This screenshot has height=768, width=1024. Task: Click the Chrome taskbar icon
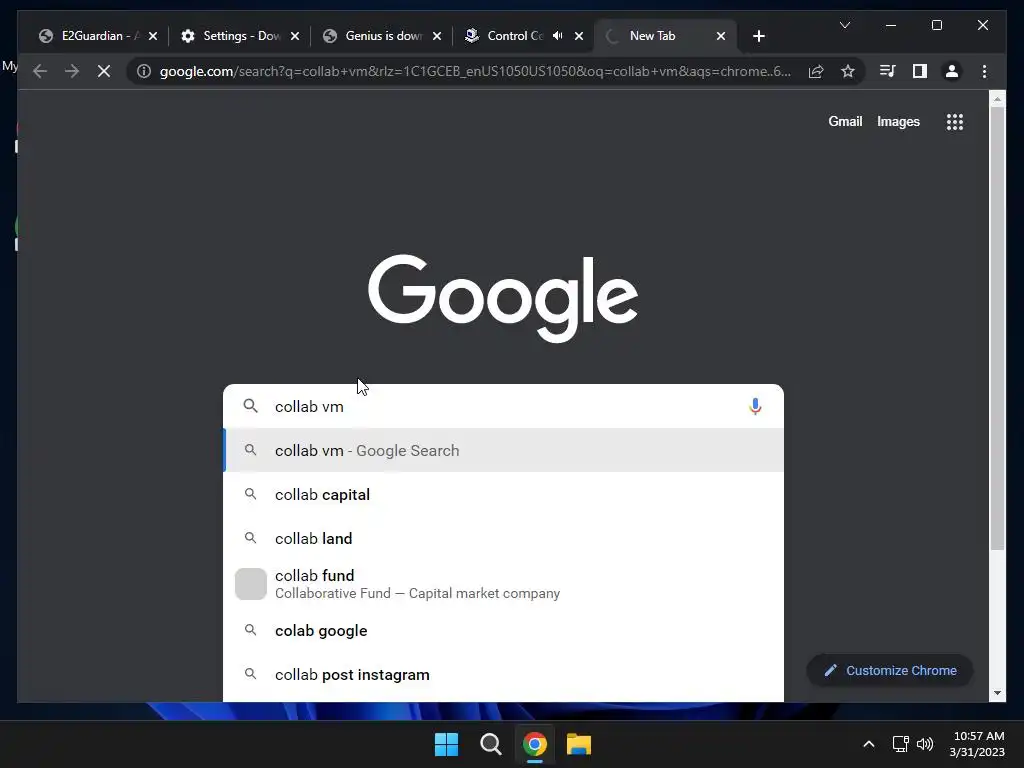click(x=534, y=744)
